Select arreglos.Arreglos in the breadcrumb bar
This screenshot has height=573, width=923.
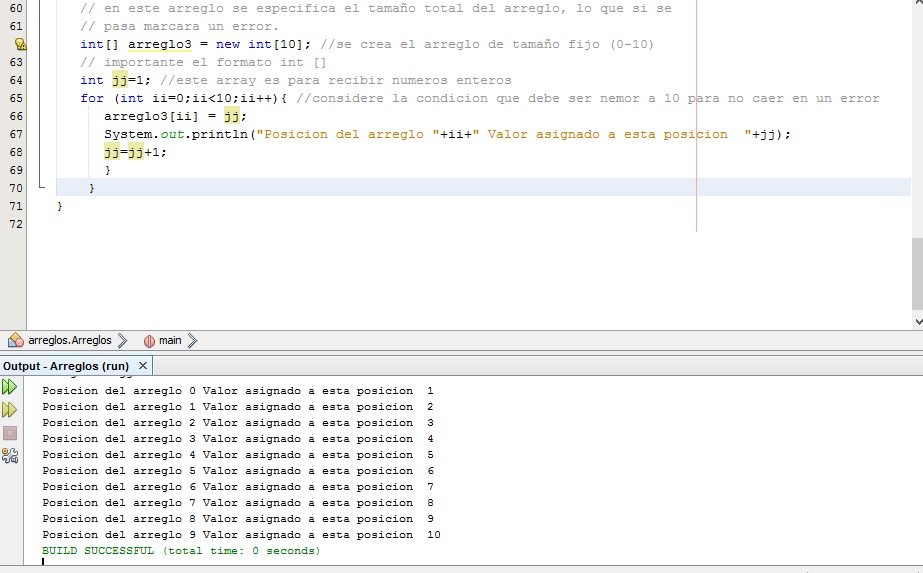click(69, 341)
